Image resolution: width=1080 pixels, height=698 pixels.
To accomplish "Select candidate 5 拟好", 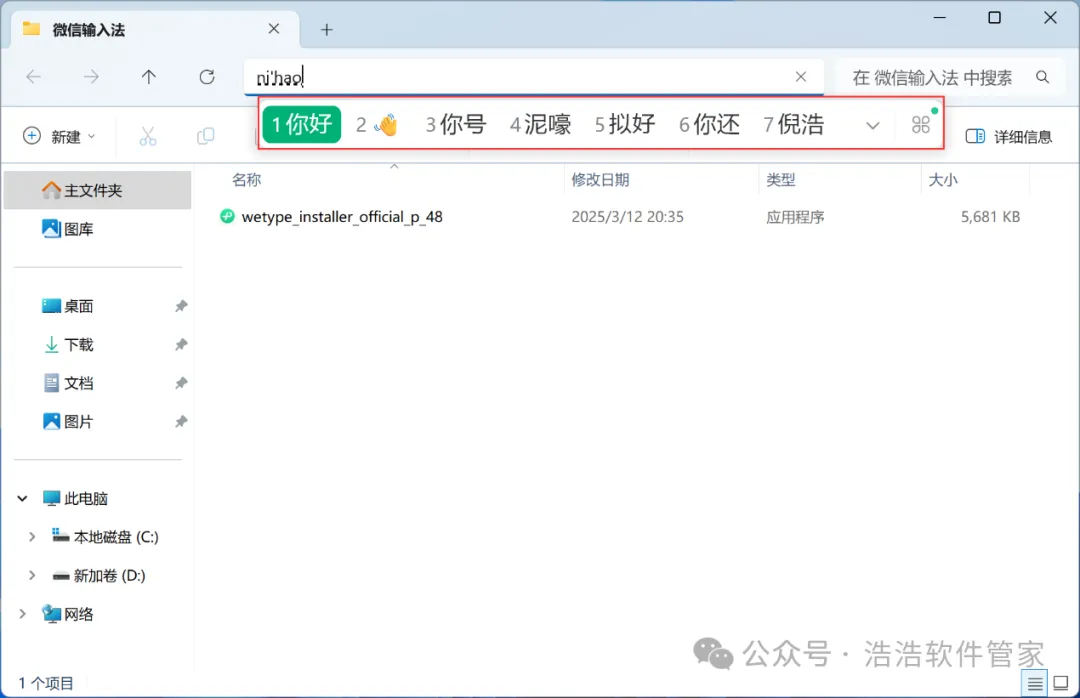I will pyautogui.click(x=625, y=125).
